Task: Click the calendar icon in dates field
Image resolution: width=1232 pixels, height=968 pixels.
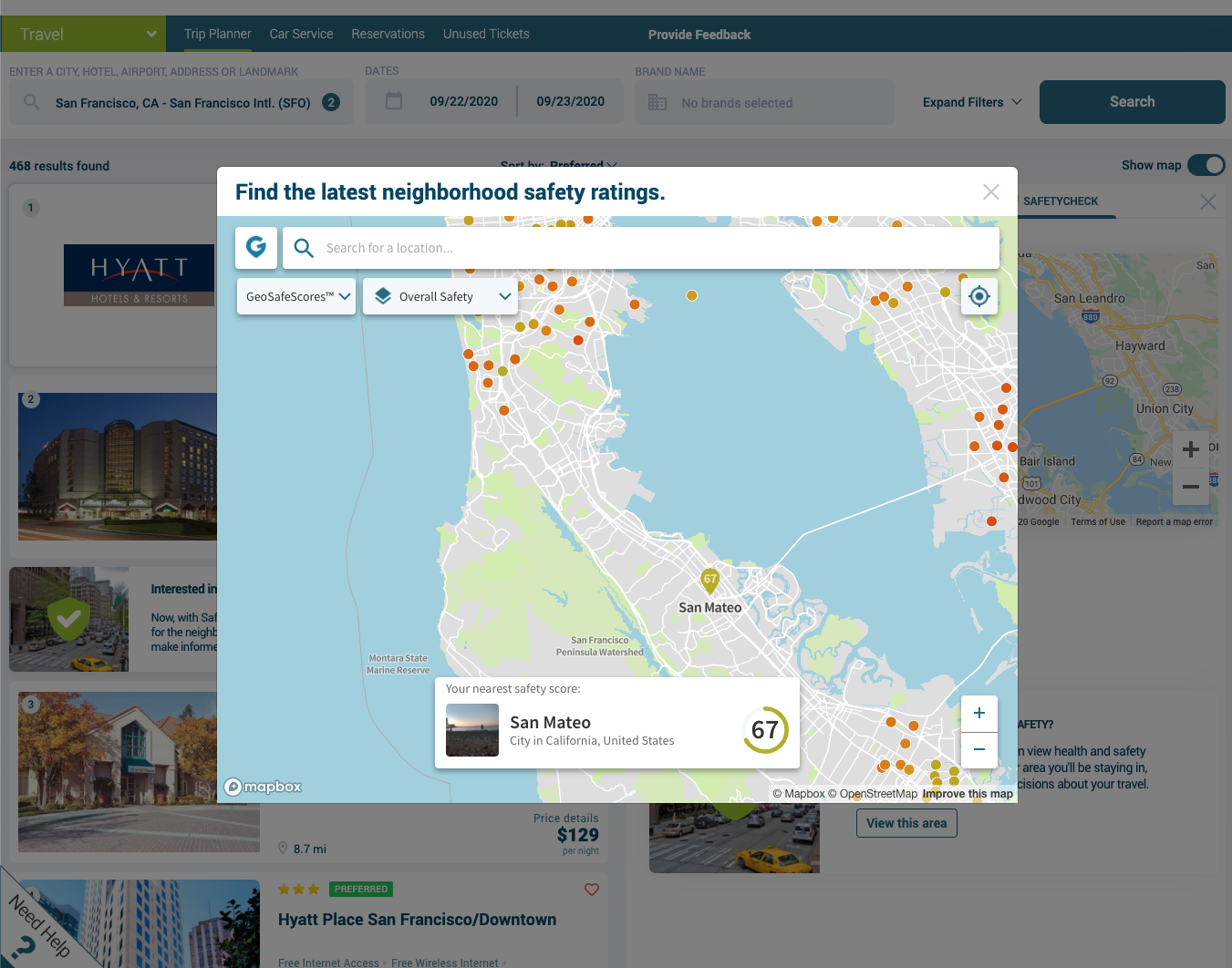Action: pyautogui.click(x=394, y=101)
